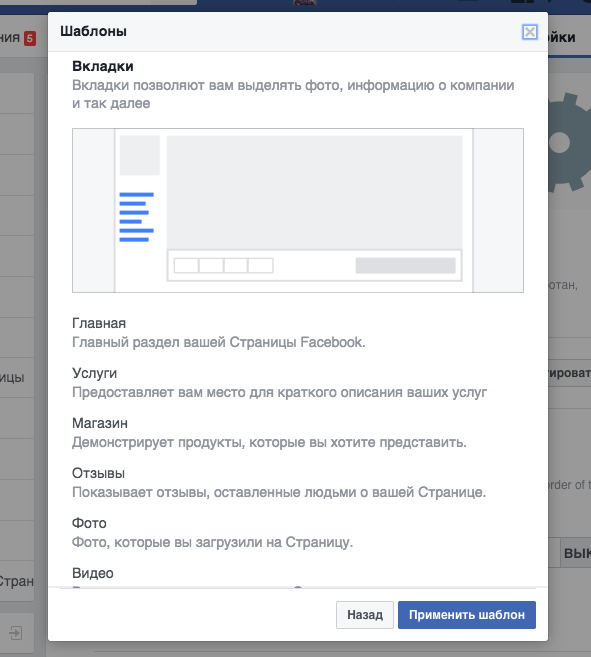Click the grey profile picture placeholder in the preview
Screen dimensions: 591x657
[x=140, y=155]
